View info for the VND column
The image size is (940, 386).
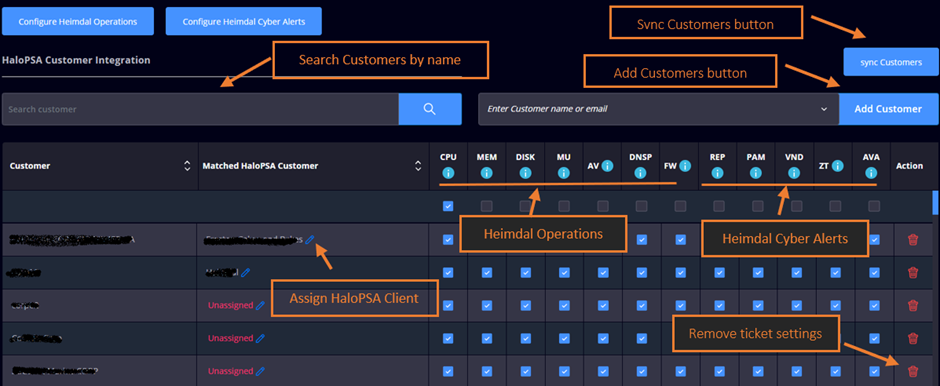[x=794, y=174]
